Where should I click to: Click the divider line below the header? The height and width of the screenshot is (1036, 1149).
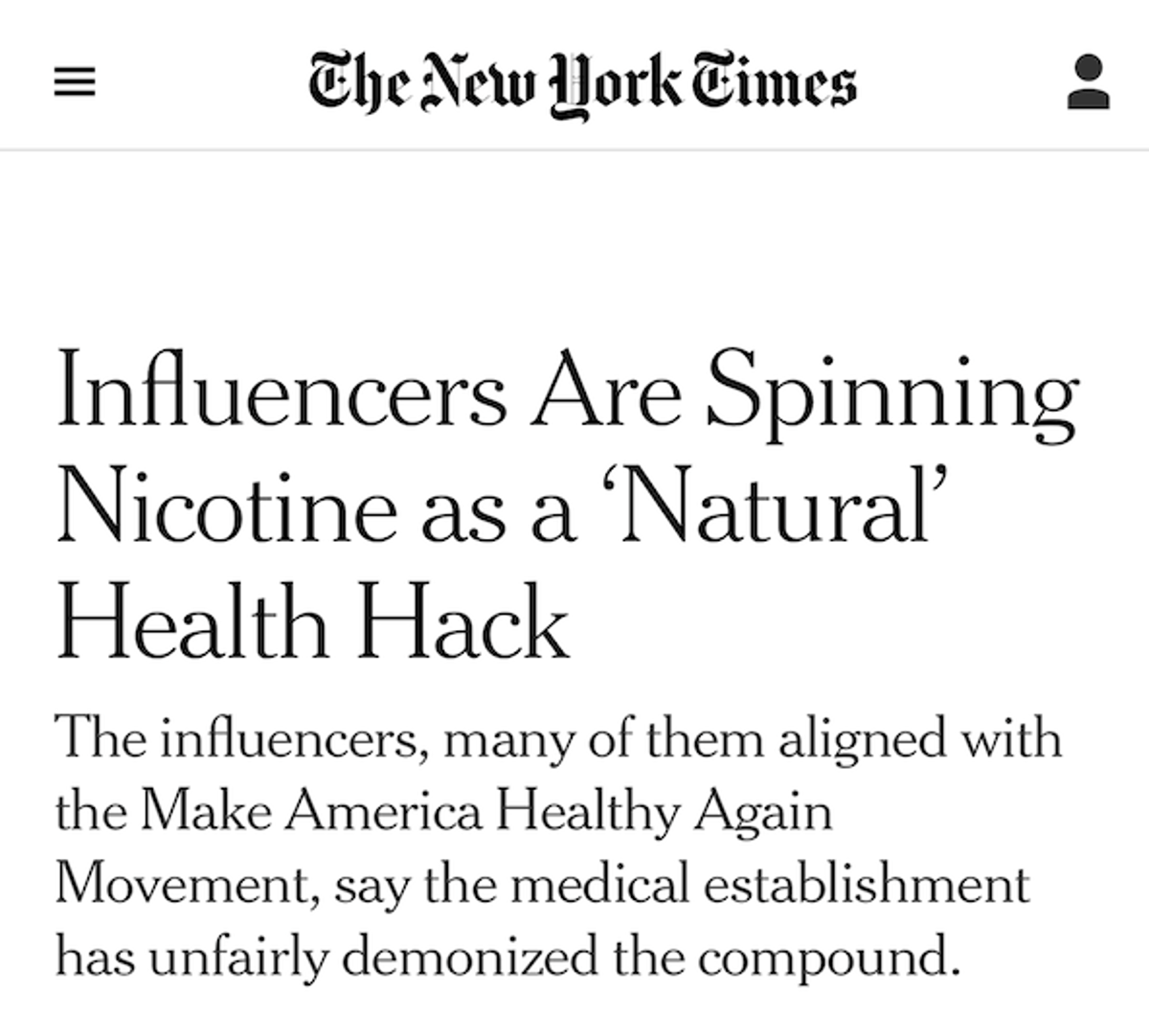coord(574,146)
